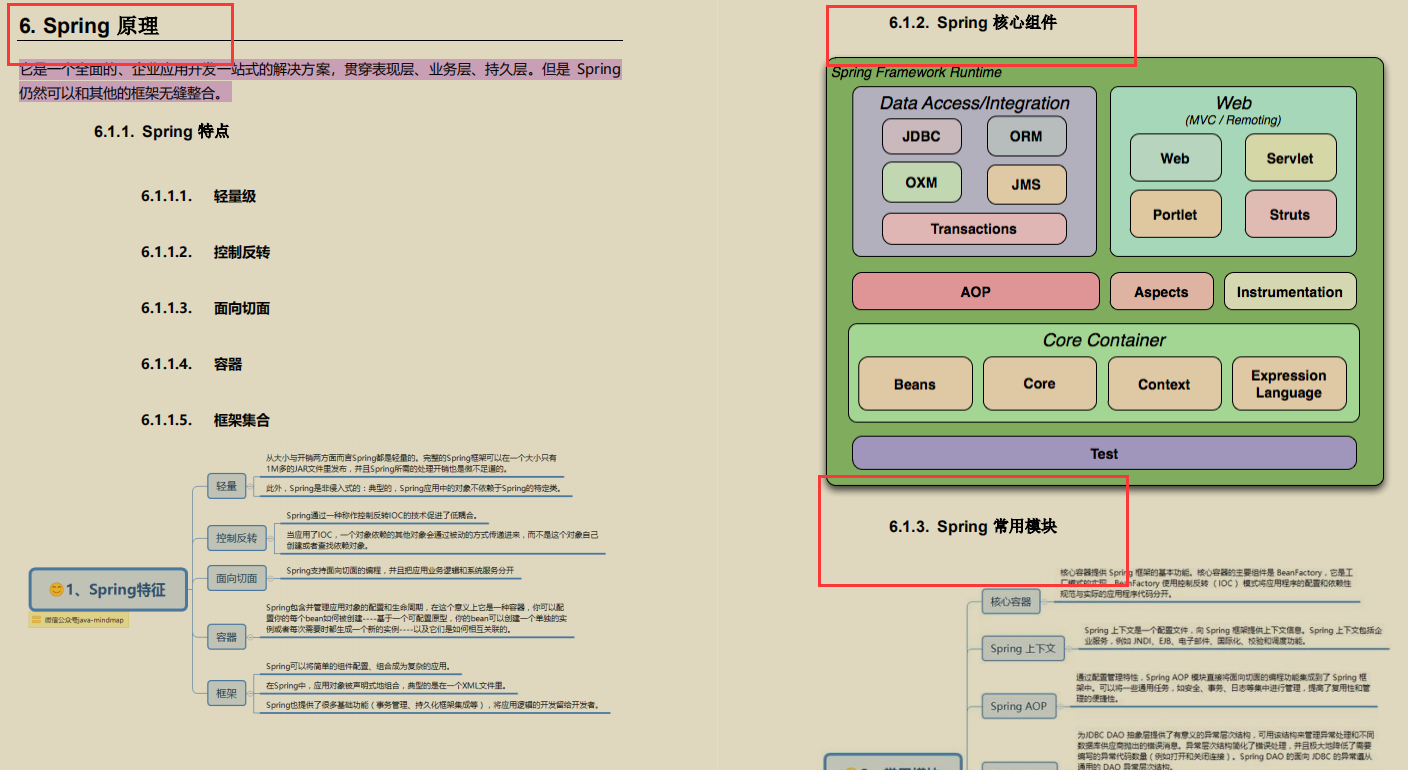Image resolution: width=1408 pixels, height=770 pixels.
Task: Click the 微信公众号java-mindmap yellow tag
Action: pyautogui.click(x=79, y=620)
